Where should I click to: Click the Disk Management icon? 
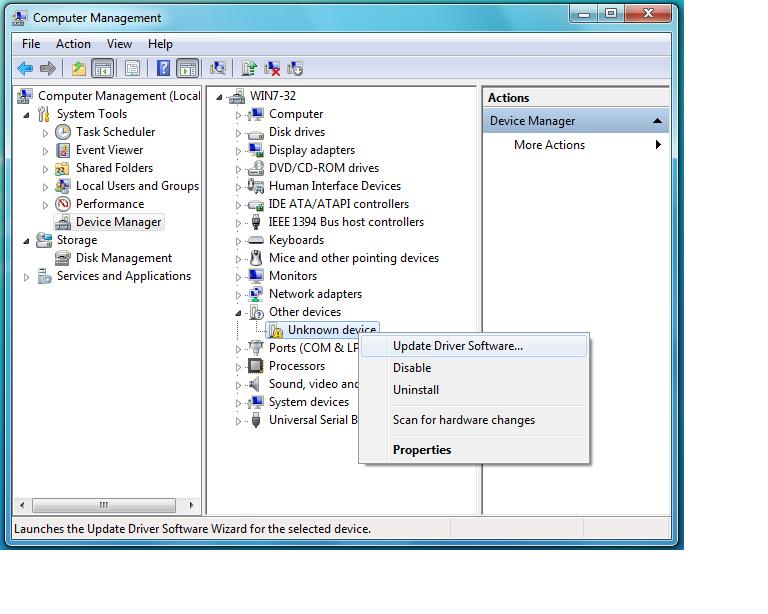(x=63, y=258)
